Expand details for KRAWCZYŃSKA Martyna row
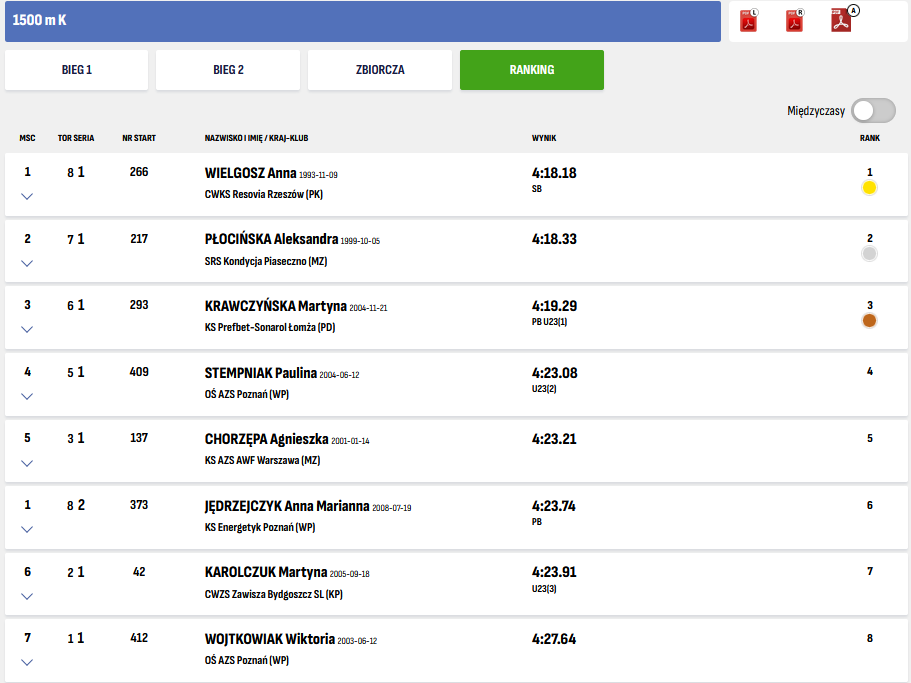The height and width of the screenshot is (683, 911). point(27,329)
